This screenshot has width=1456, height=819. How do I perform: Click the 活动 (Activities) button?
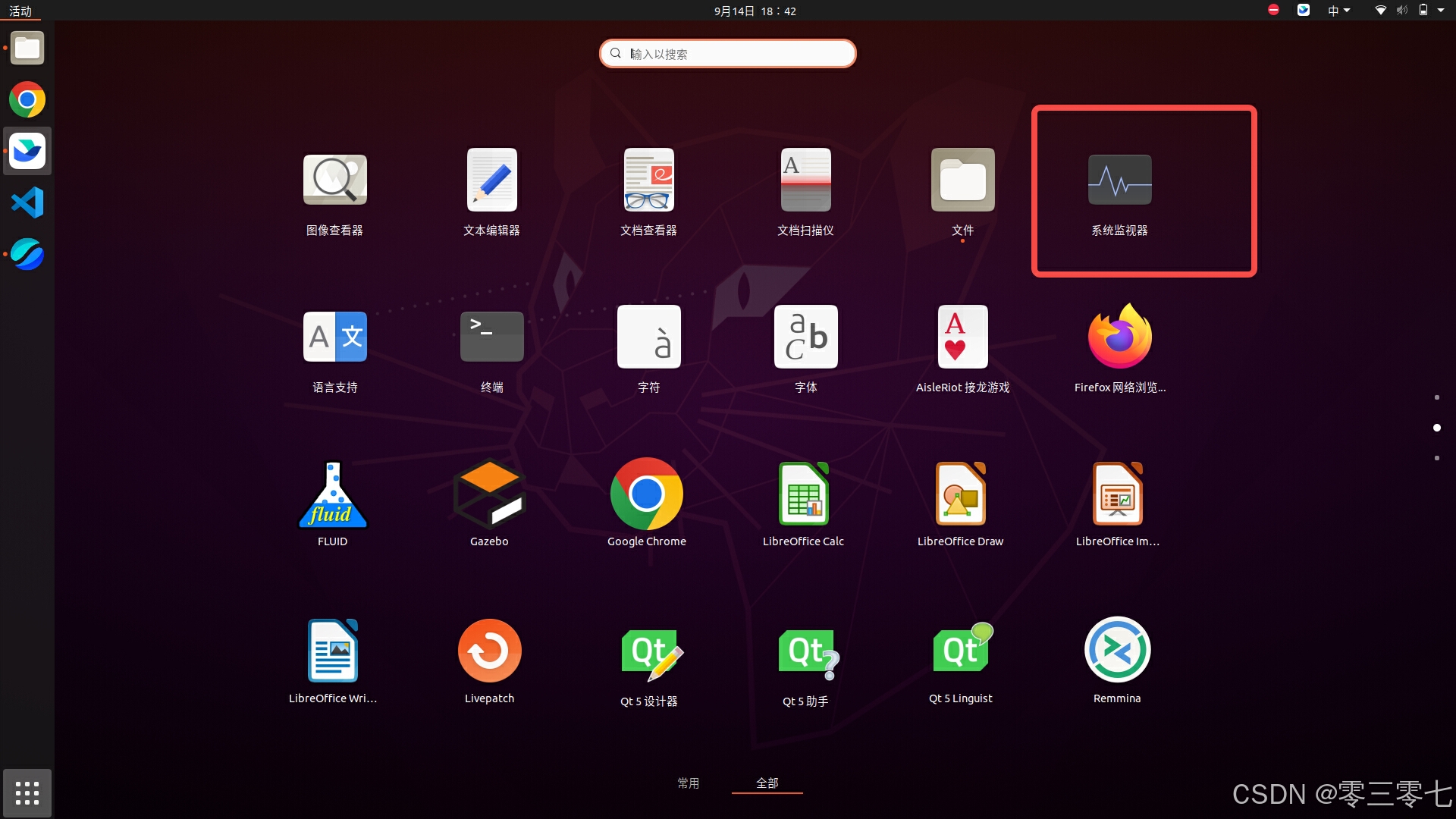[20, 11]
